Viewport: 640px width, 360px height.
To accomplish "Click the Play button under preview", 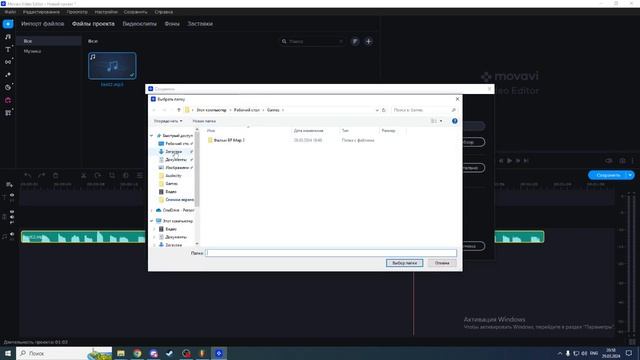I will point(509,161).
